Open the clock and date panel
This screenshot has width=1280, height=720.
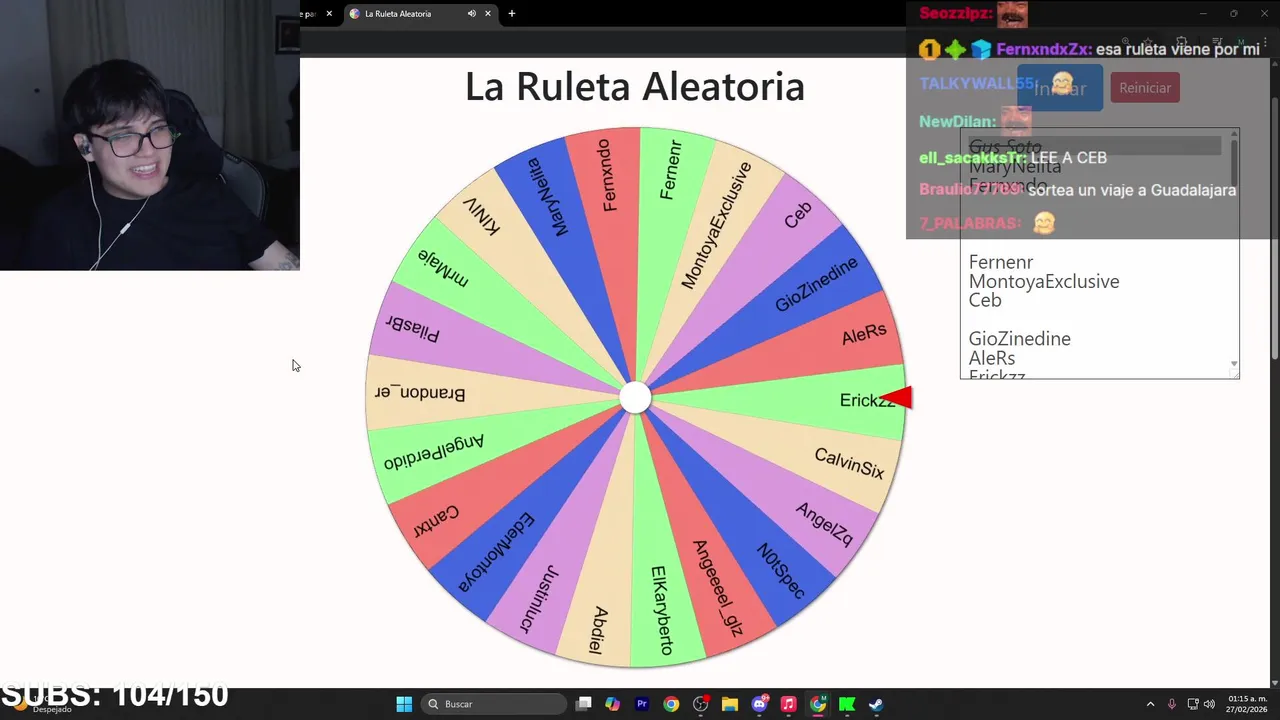[x=1247, y=704]
